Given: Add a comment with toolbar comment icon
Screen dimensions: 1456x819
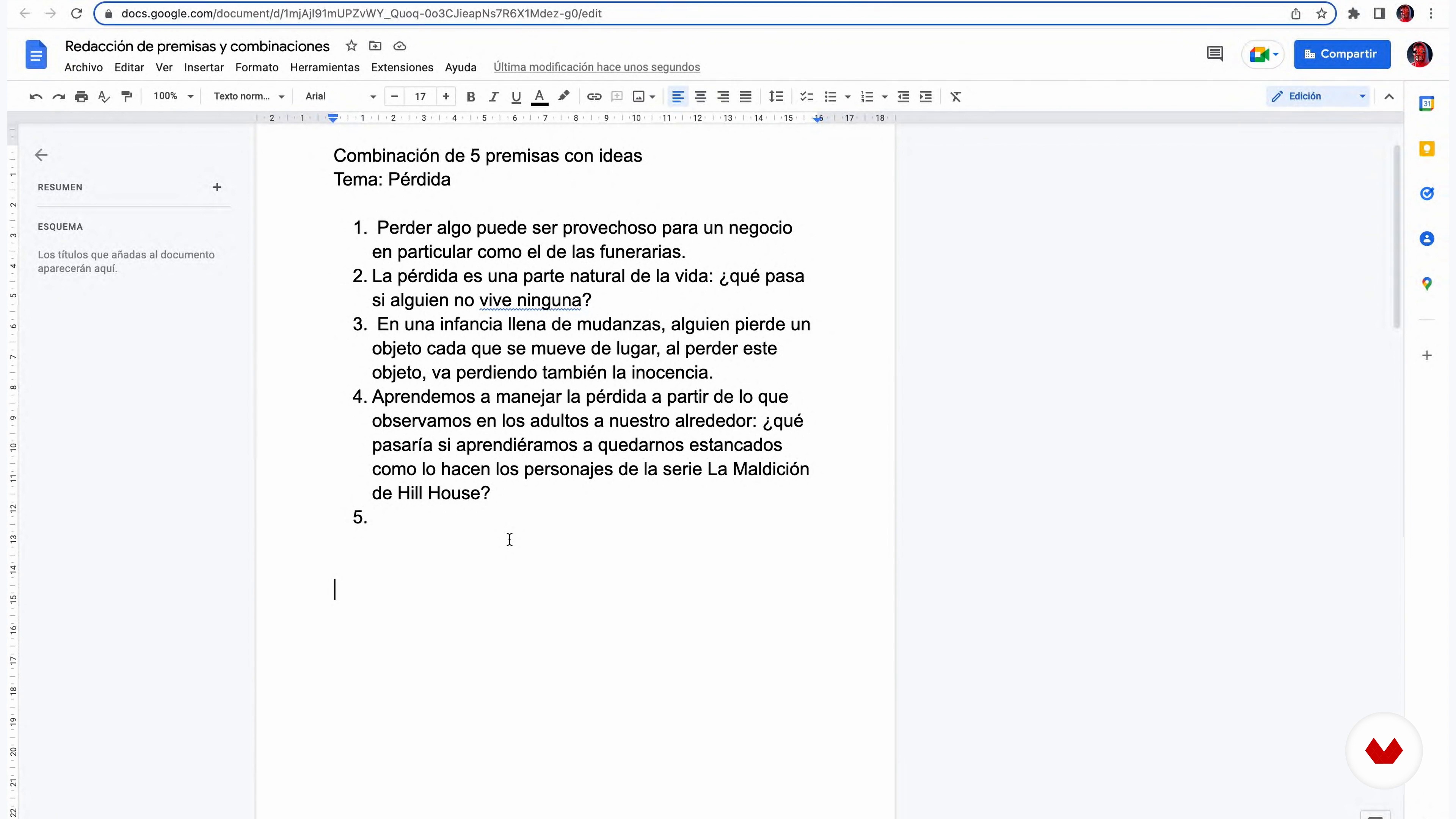Looking at the screenshot, I should point(617,97).
